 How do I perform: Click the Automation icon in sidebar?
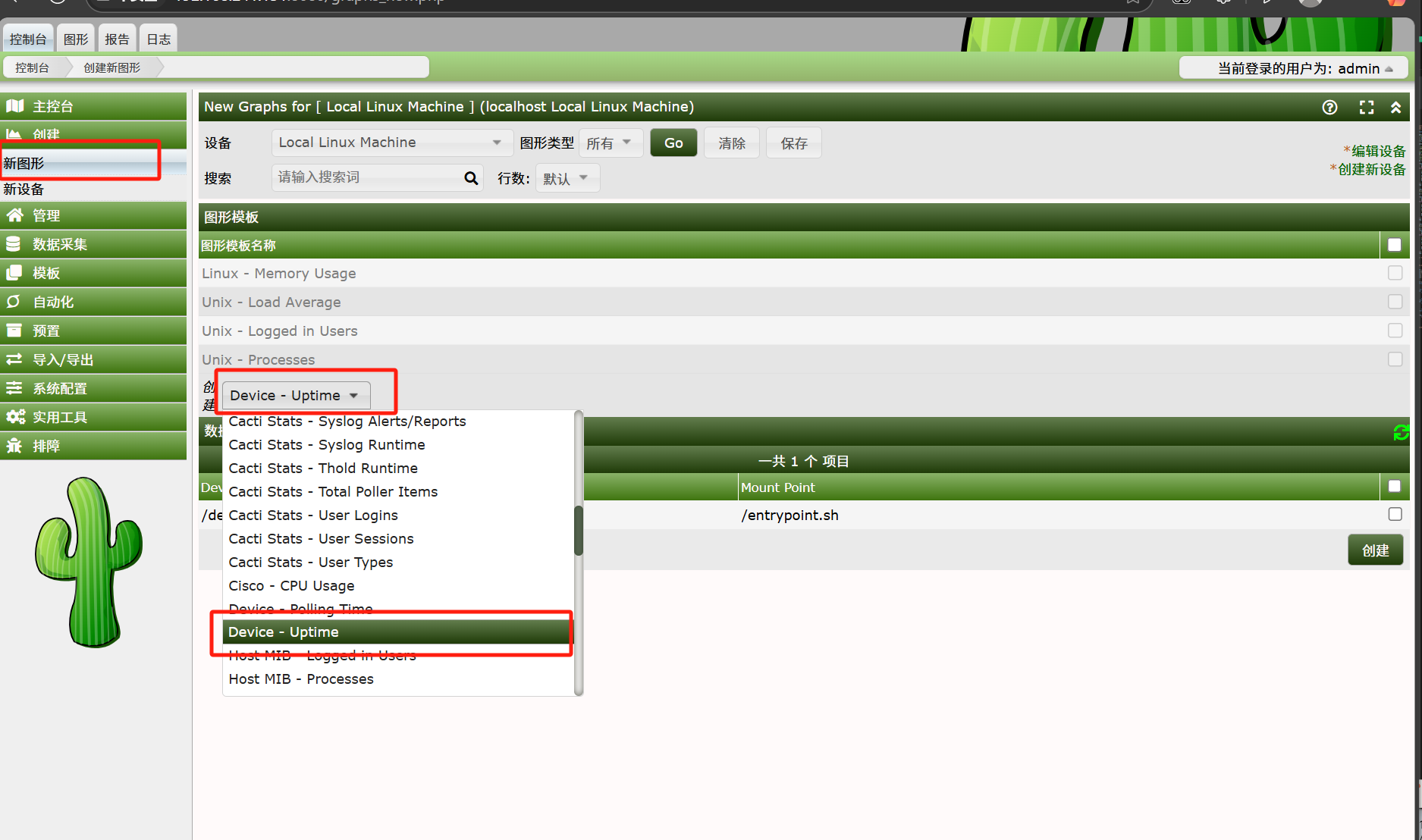(x=14, y=302)
